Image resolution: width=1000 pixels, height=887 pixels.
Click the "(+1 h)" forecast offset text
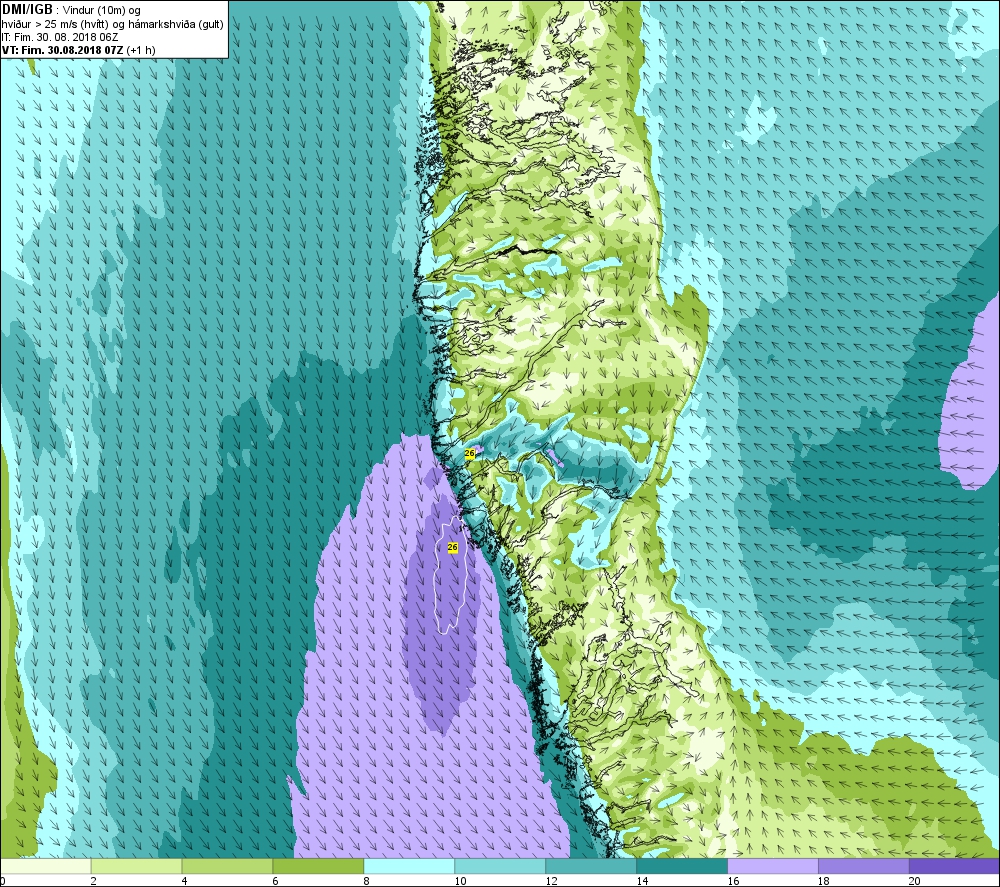[x=141, y=50]
